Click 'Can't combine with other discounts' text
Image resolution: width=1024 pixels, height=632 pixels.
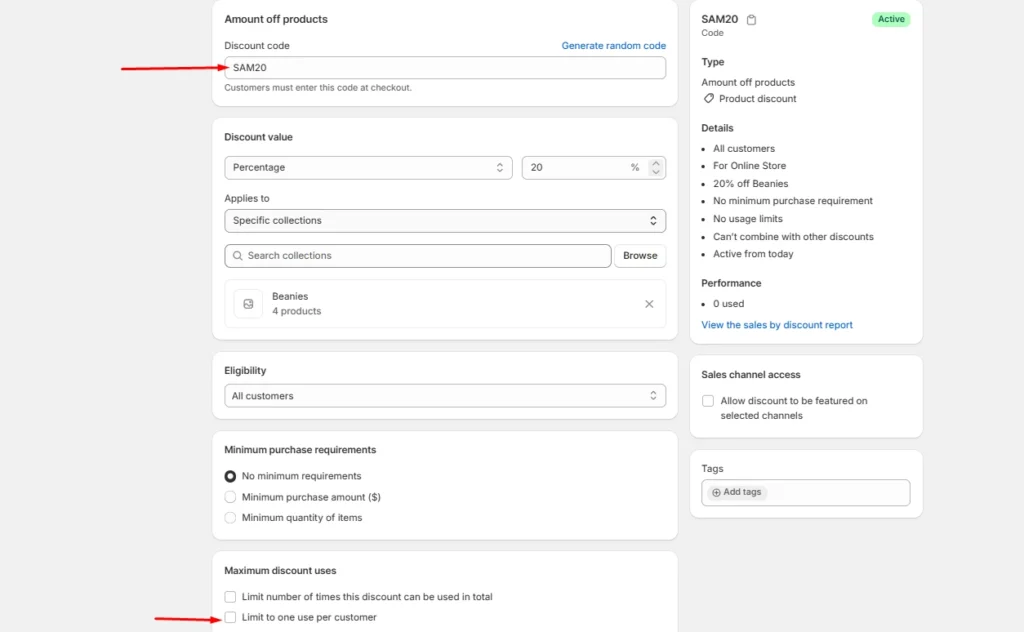(x=793, y=237)
